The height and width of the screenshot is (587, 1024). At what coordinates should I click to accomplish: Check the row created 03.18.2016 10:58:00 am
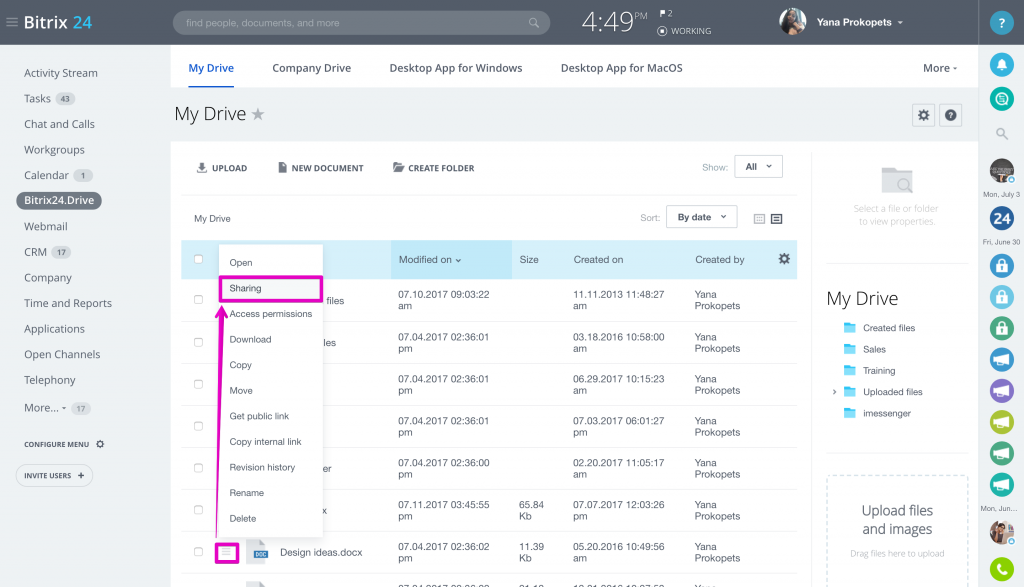pos(199,342)
